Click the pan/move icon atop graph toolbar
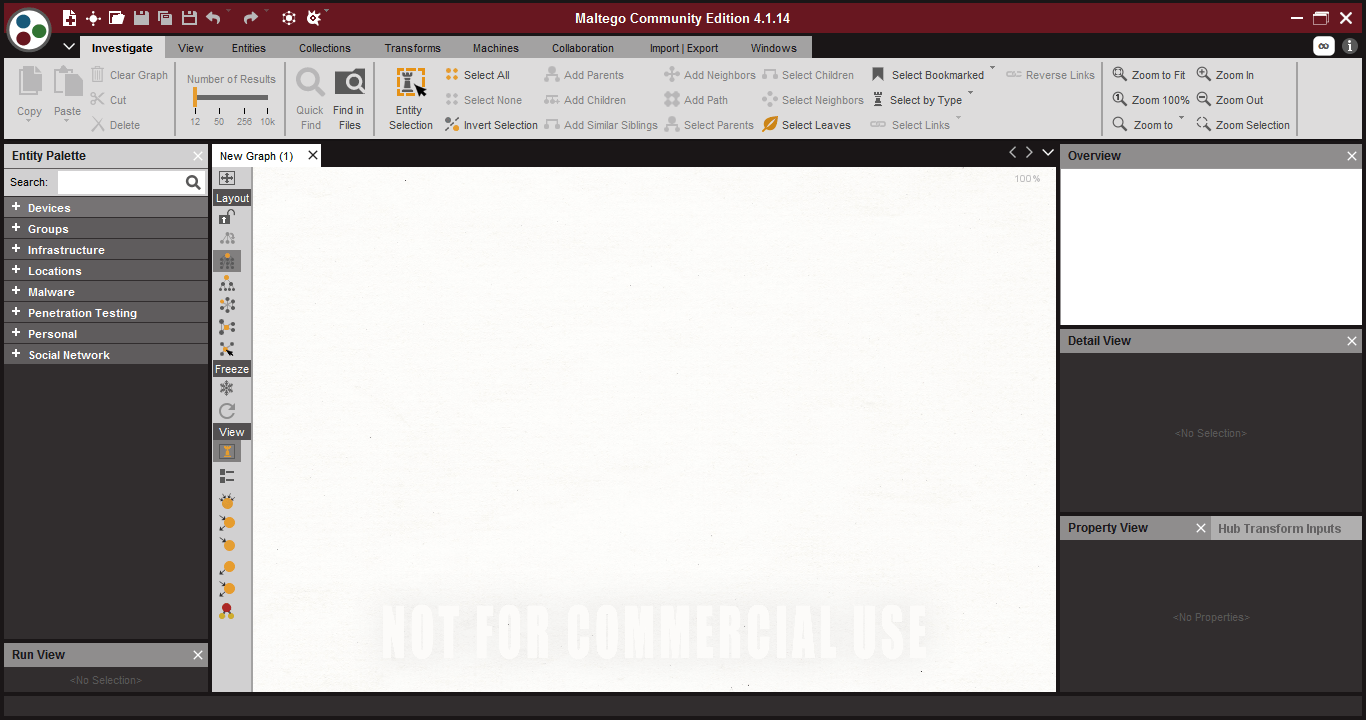1366x720 pixels. click(227, 178)
